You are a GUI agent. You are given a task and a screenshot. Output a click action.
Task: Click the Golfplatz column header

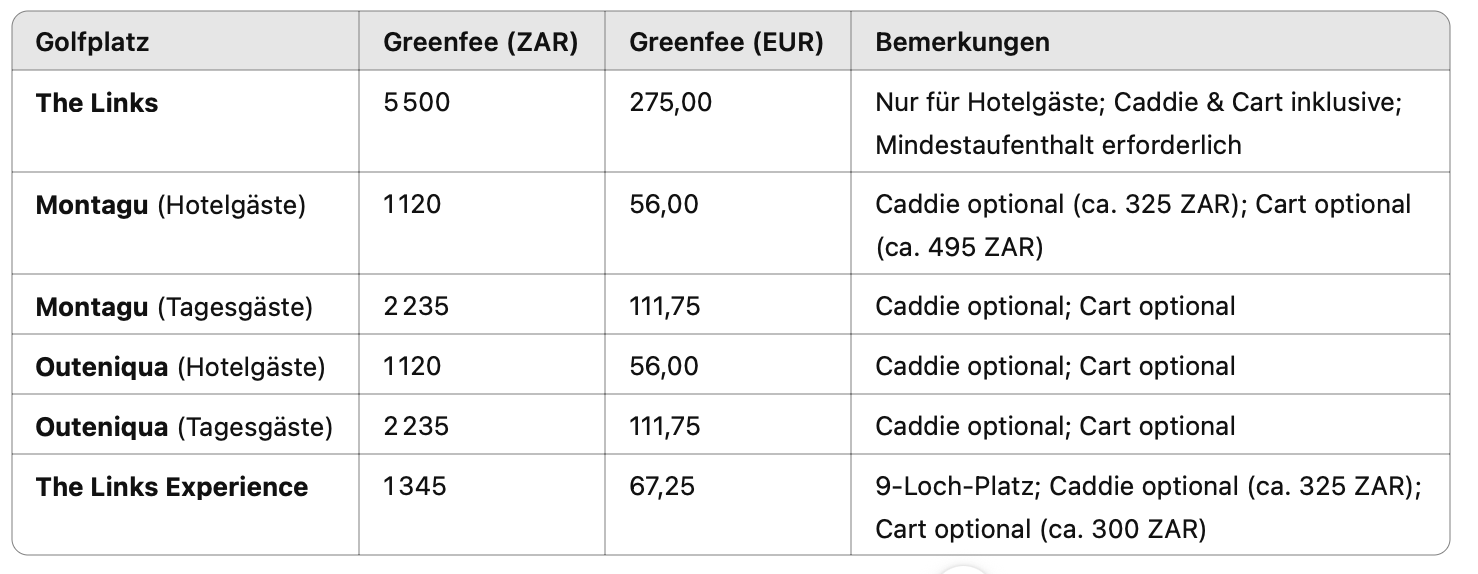92,43
